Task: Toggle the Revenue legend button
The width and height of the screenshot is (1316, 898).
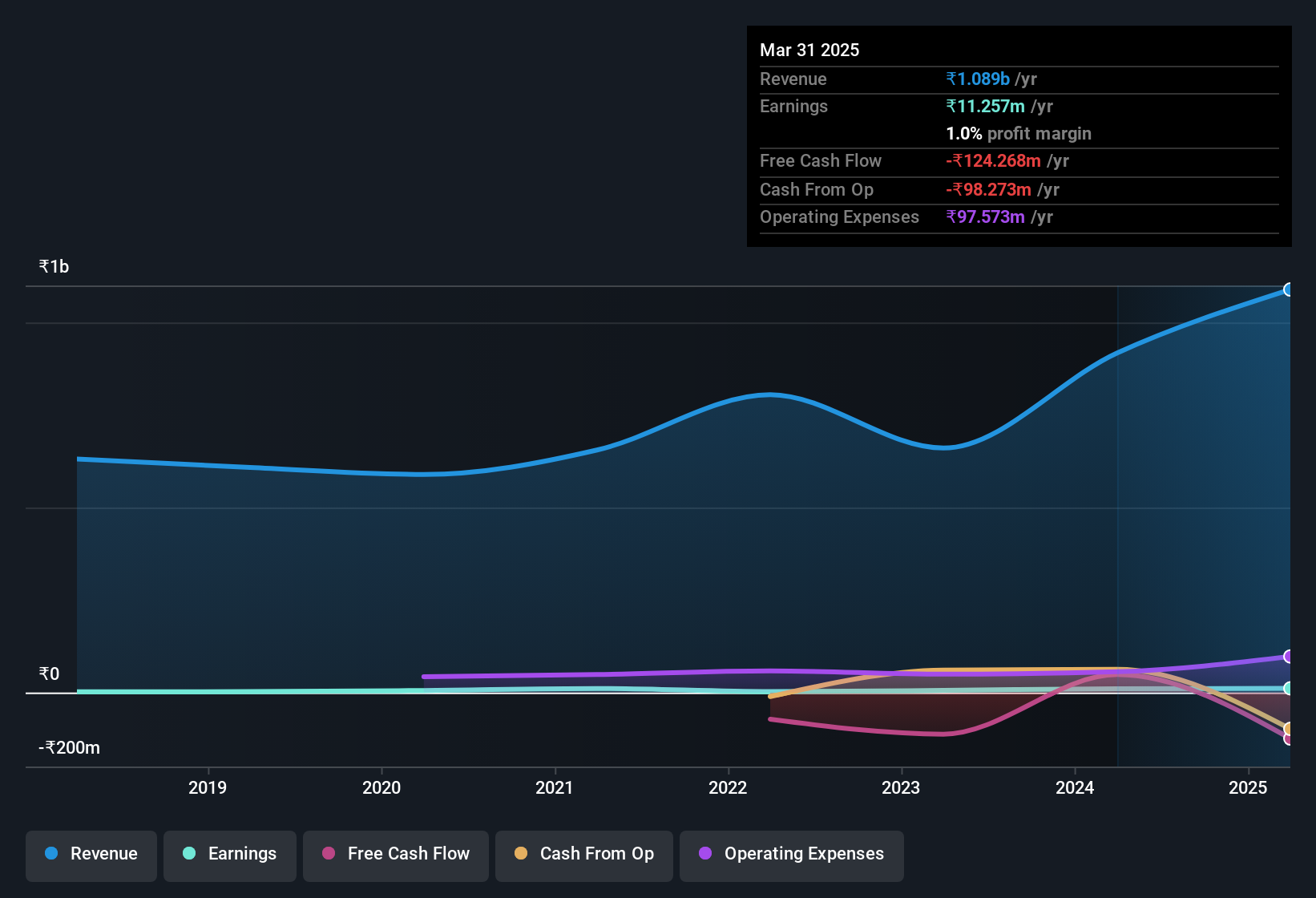Action: pos(91,855)
